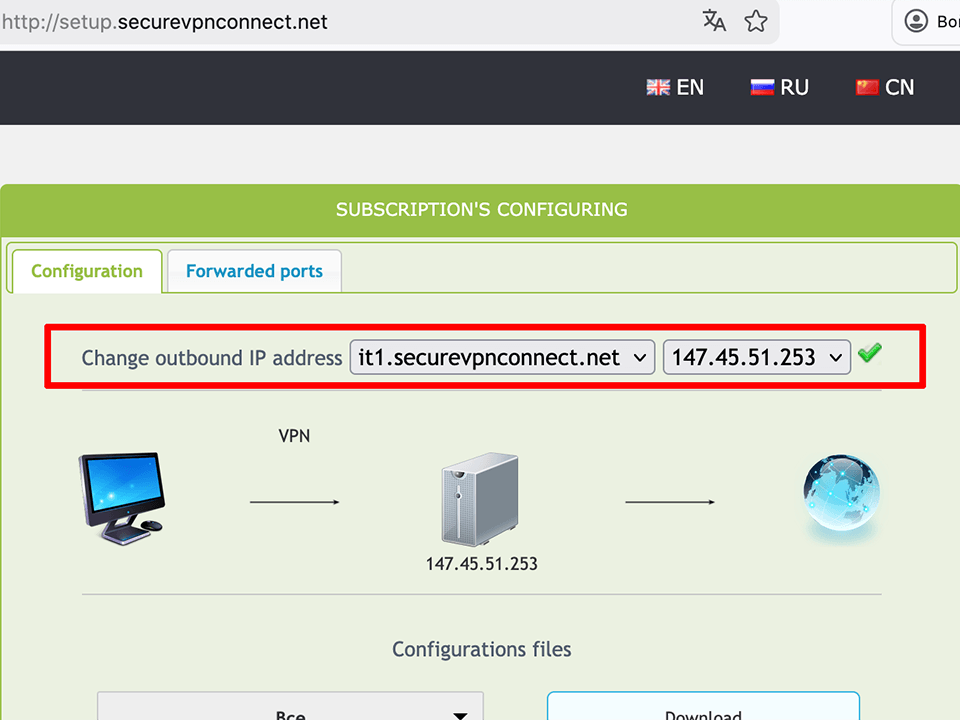This screenshot has height=720, width=960.
Task: Expand the Все configurations files dropdown
Action: coord(290,710)
